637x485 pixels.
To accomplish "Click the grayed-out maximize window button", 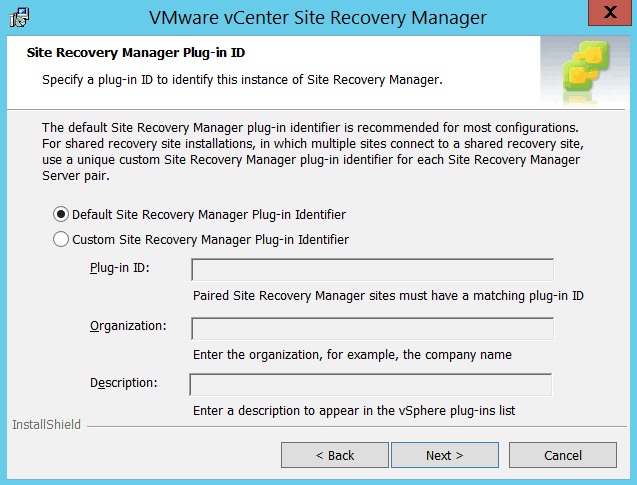I will [x=563, y=15].
